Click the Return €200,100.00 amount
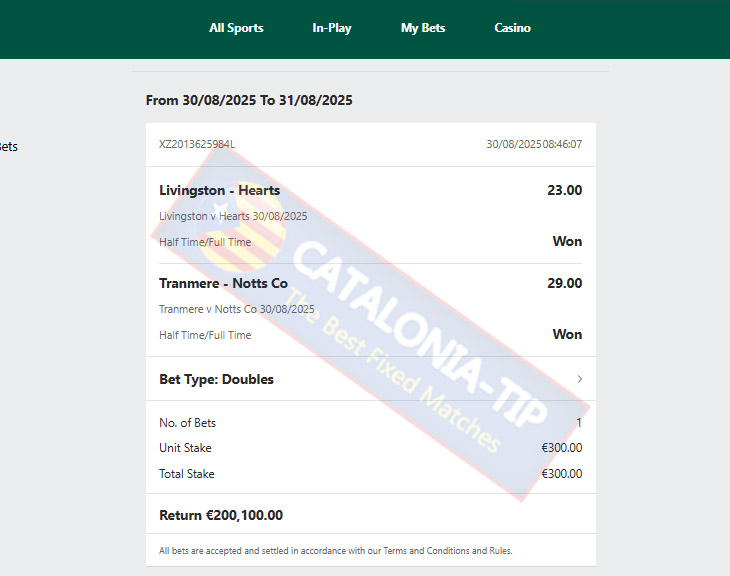Screen dimensions: 730x576 (x=221, y=515)
